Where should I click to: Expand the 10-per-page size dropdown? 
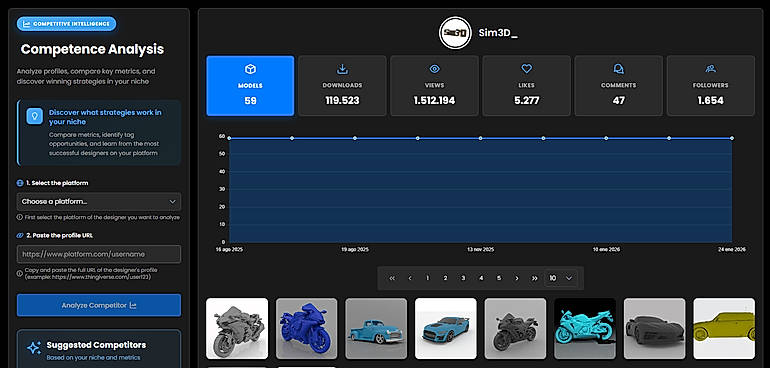[561, 278]
